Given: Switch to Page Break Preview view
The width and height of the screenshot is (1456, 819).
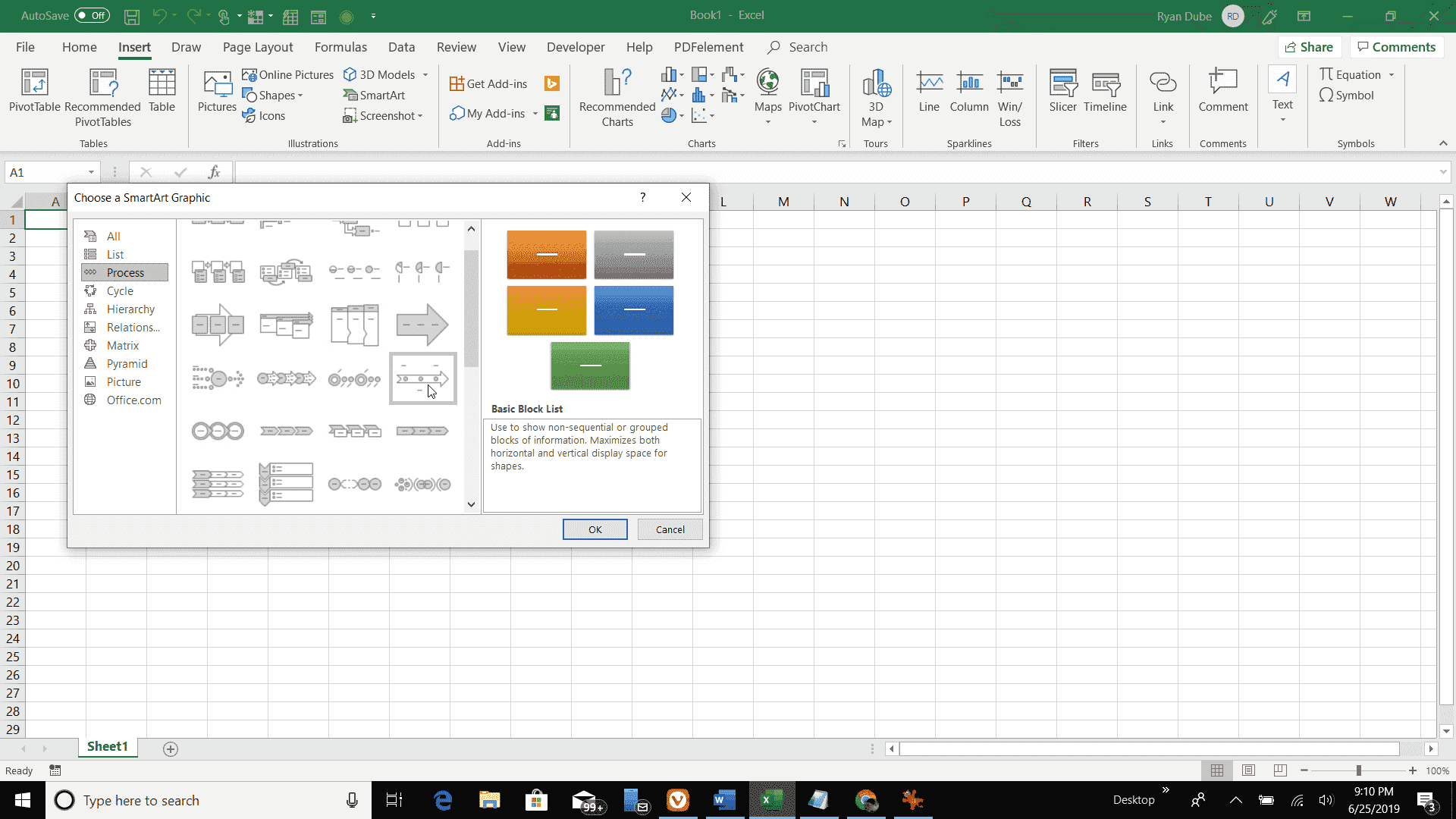Looking at the screenshot, I should click(1280, 770).
